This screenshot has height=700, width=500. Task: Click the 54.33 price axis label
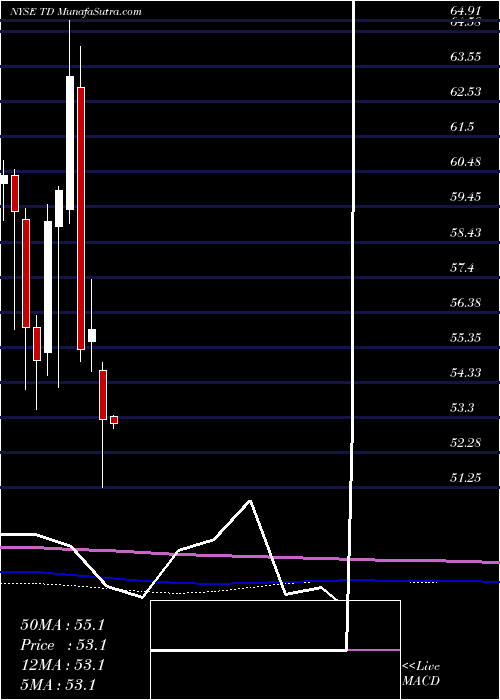click(x=466, y=372)
